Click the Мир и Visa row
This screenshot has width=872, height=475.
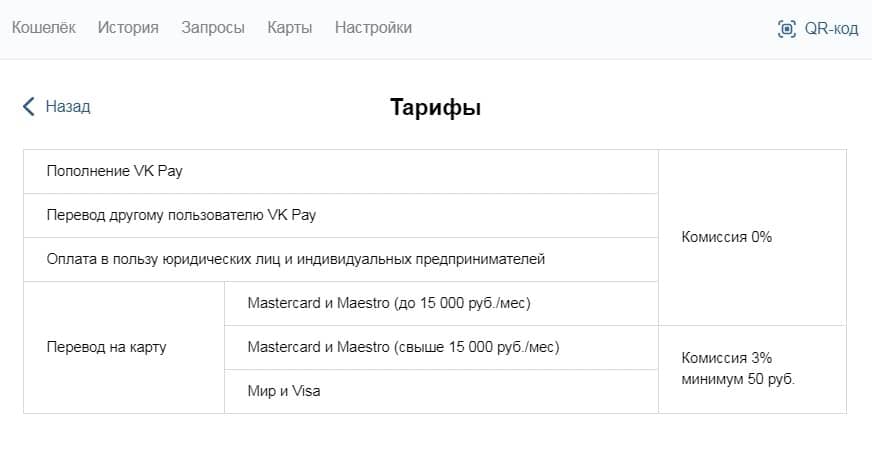pyautogui.click(x=442, y=391)
